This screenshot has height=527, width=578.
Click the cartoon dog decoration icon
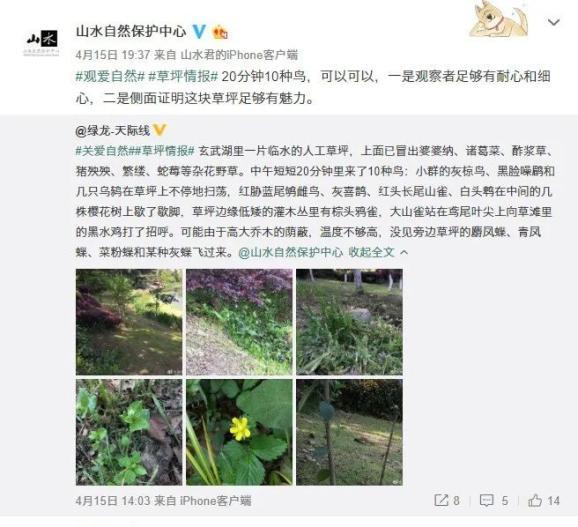tap(498, 19)
